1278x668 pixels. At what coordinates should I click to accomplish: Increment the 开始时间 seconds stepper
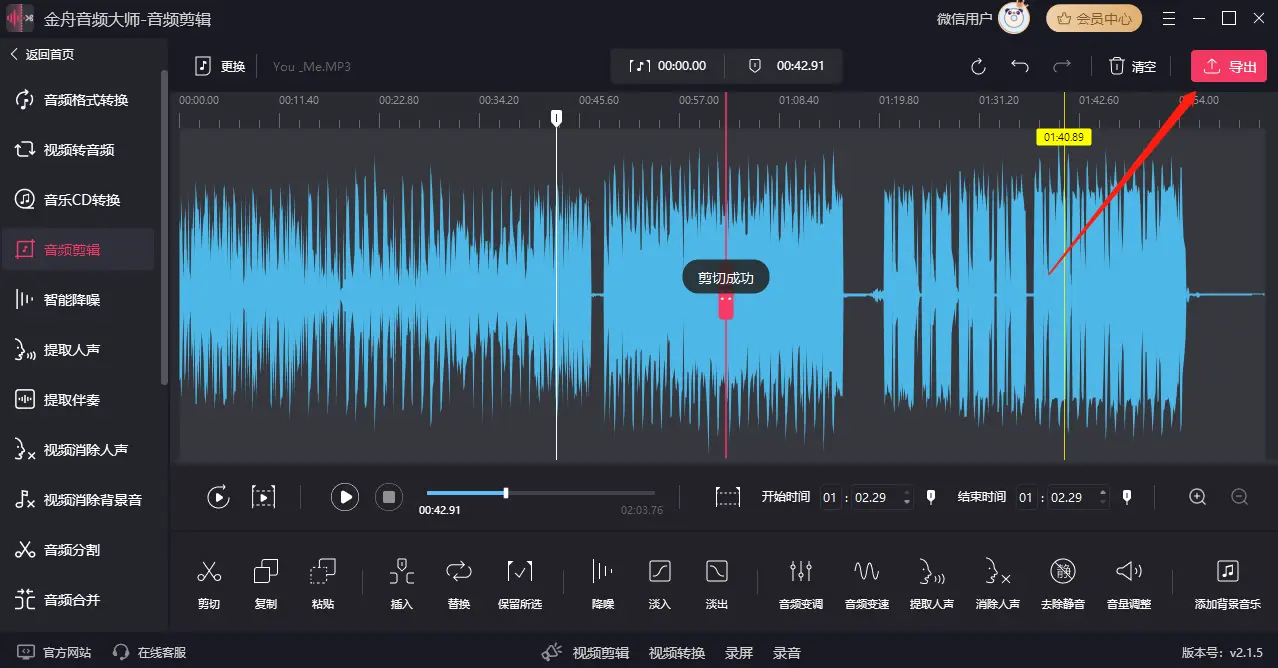click(905, 492)
